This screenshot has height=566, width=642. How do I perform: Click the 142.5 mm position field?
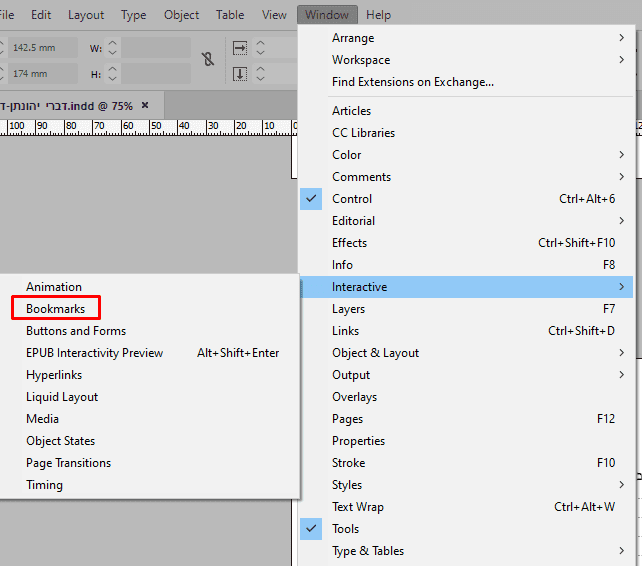tap(43, 48)
